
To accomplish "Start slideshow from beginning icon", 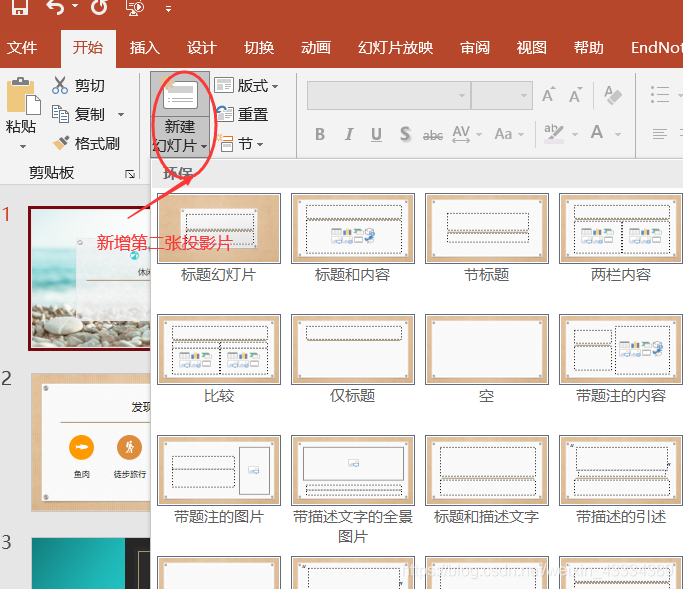I will pos(135,8).
